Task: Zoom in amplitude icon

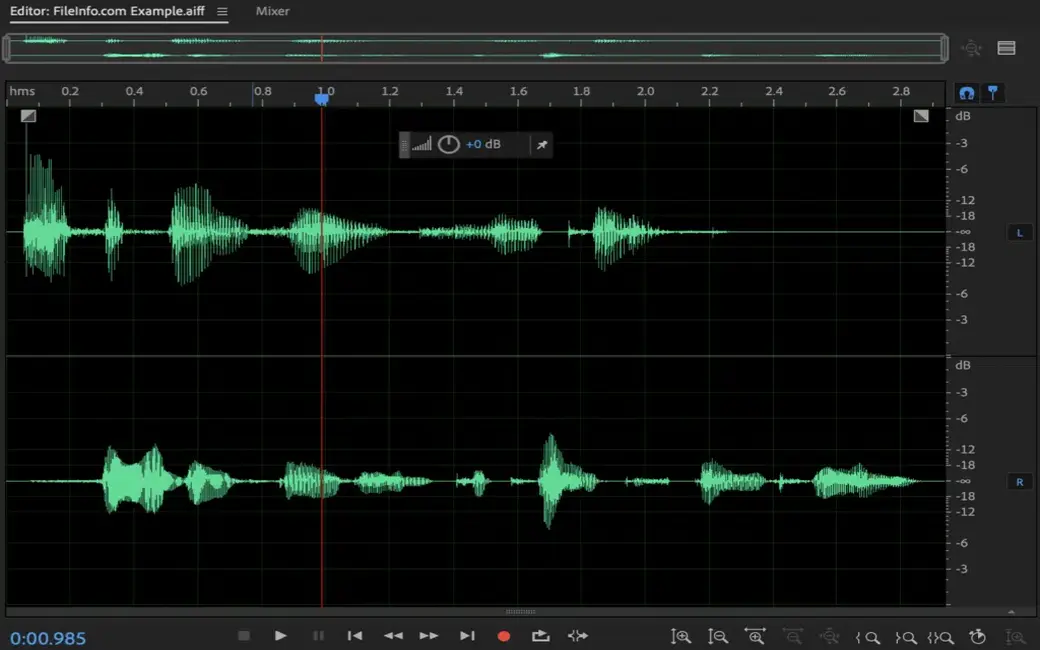Action: coord(681,637)
